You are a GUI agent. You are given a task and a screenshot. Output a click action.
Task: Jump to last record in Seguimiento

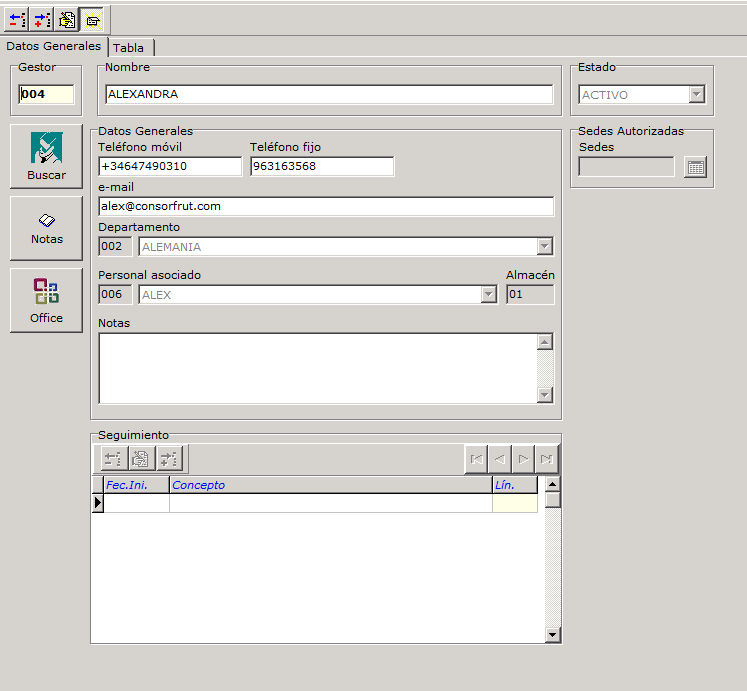(546, 459)
